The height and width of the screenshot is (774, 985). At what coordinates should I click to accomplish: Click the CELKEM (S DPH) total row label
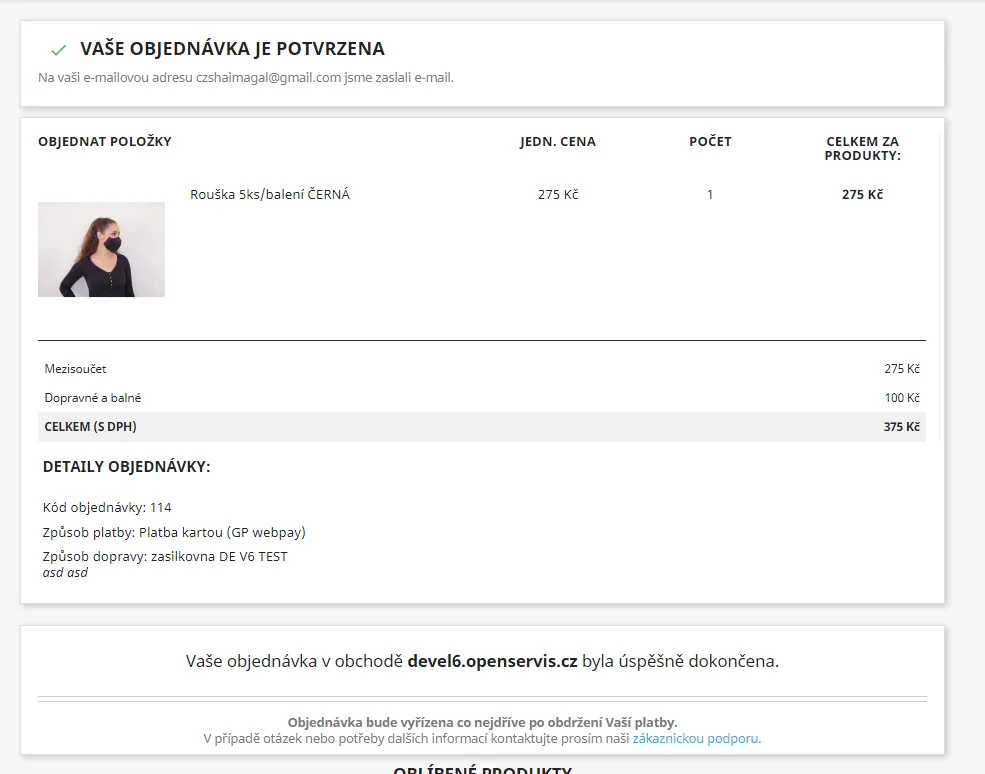90,427
